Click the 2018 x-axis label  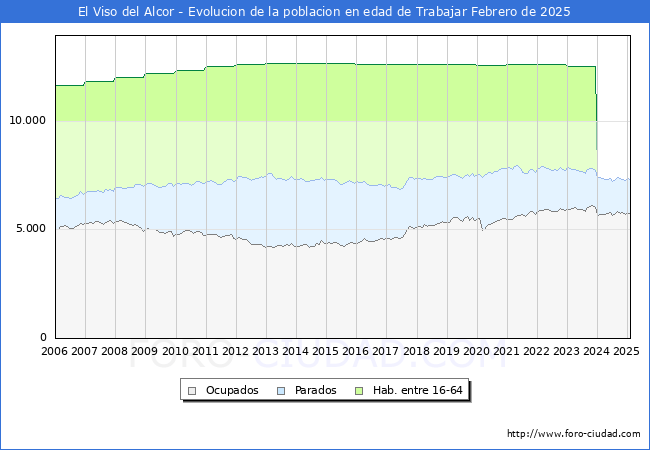(417, 351)
